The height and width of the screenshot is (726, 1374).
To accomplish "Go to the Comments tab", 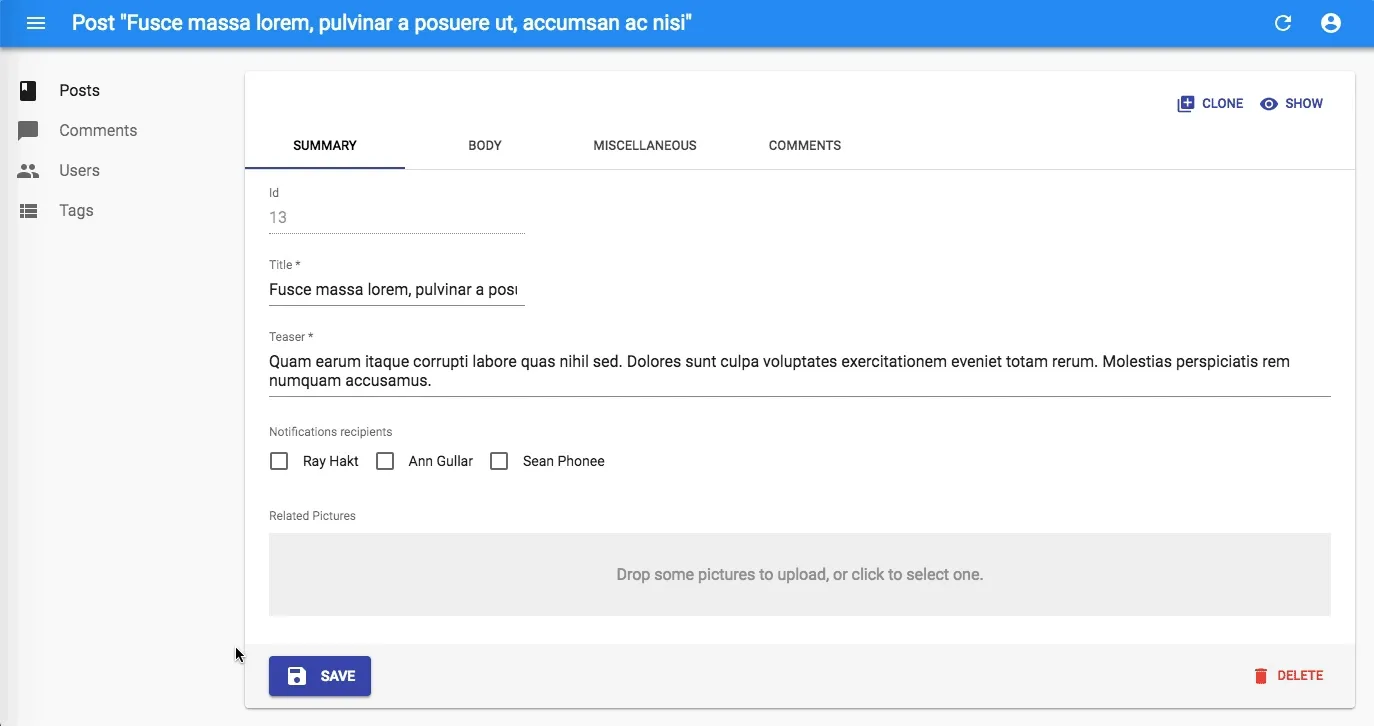I will [805, 146].
